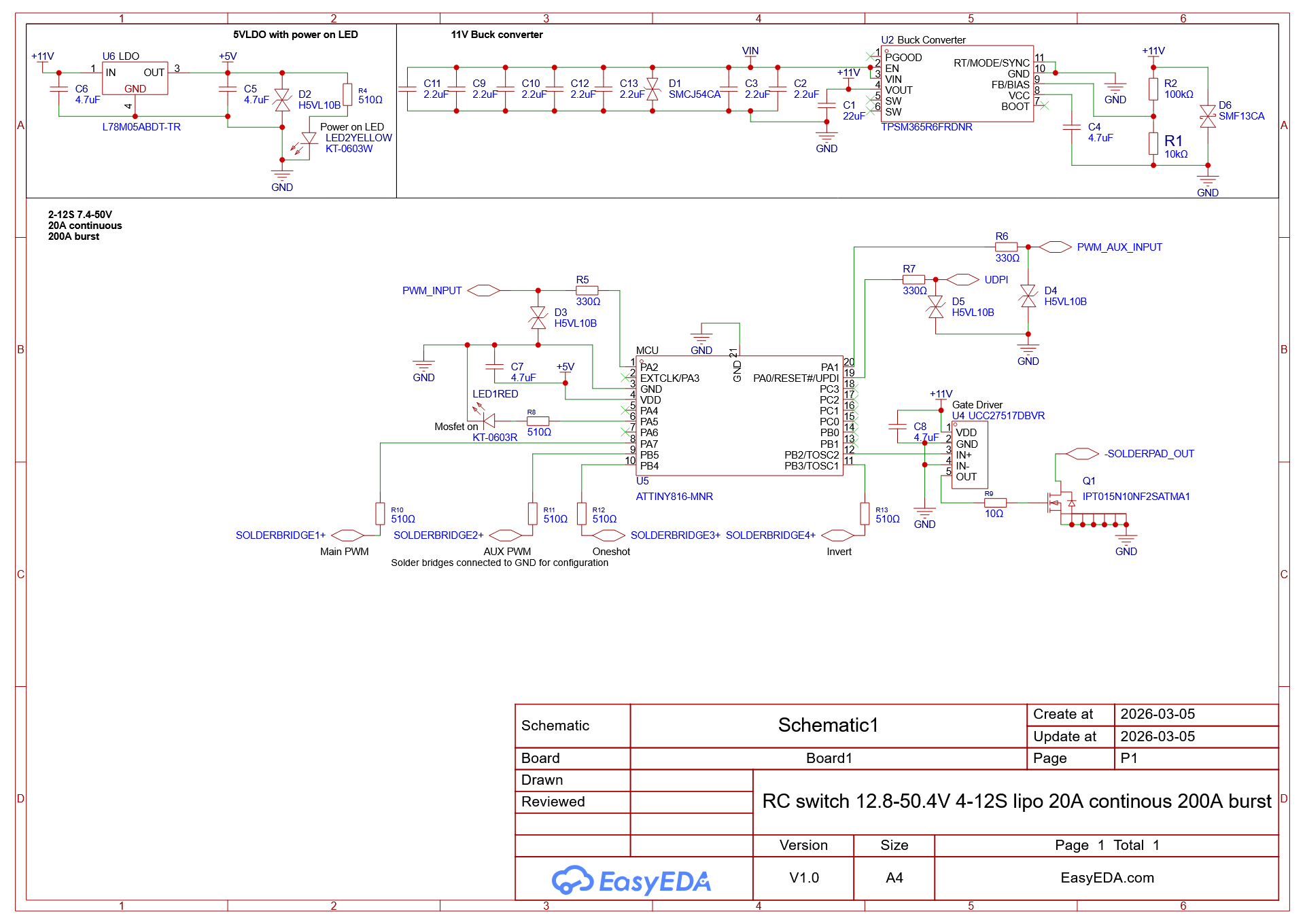Click the PWM_AUX_INPUT net port symbol
Screen dimensions: 1305x924
[x=1055, y=247]
